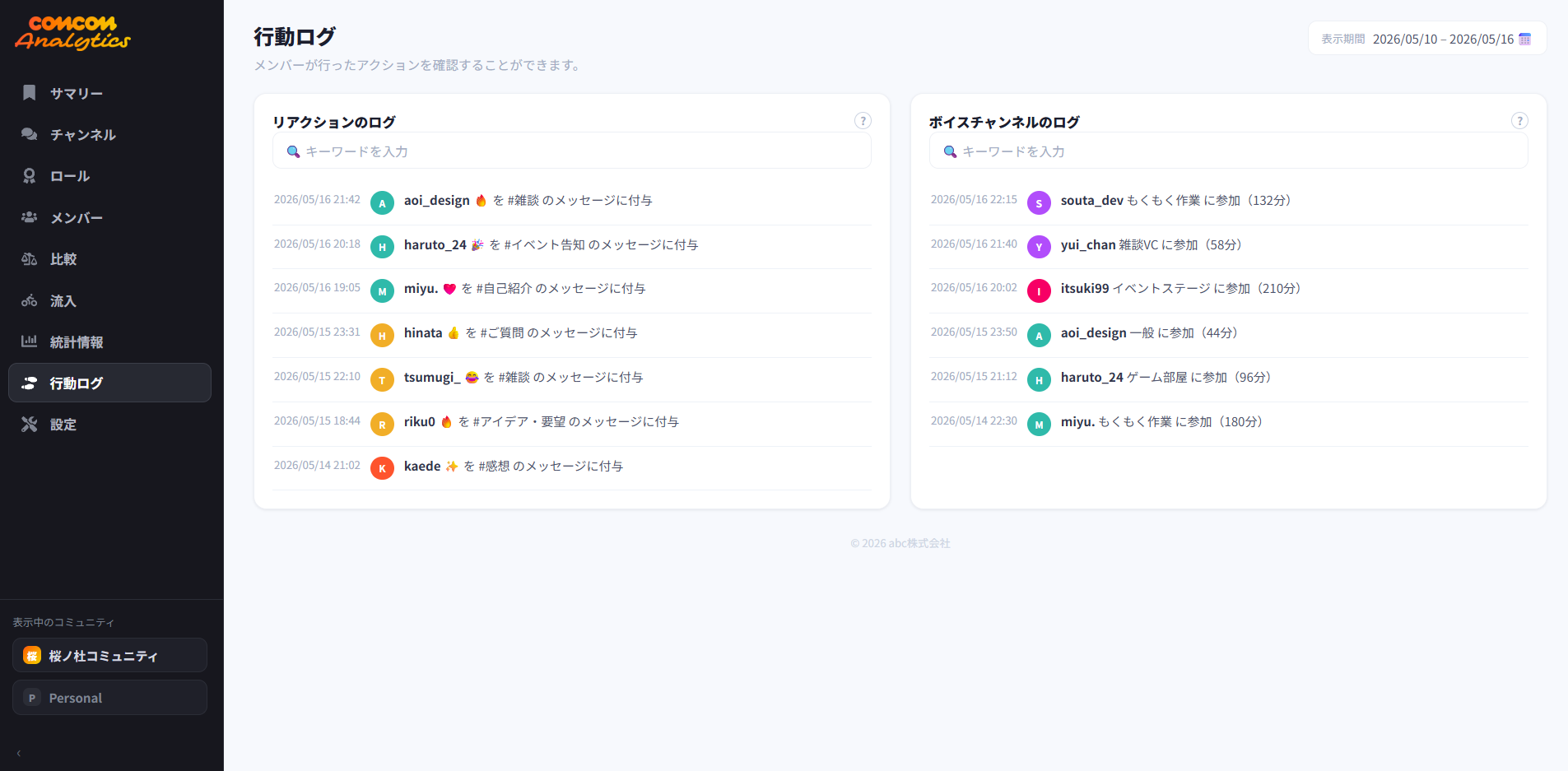Select the 桜ノ杜コミュニティ community

pos(109,655)
